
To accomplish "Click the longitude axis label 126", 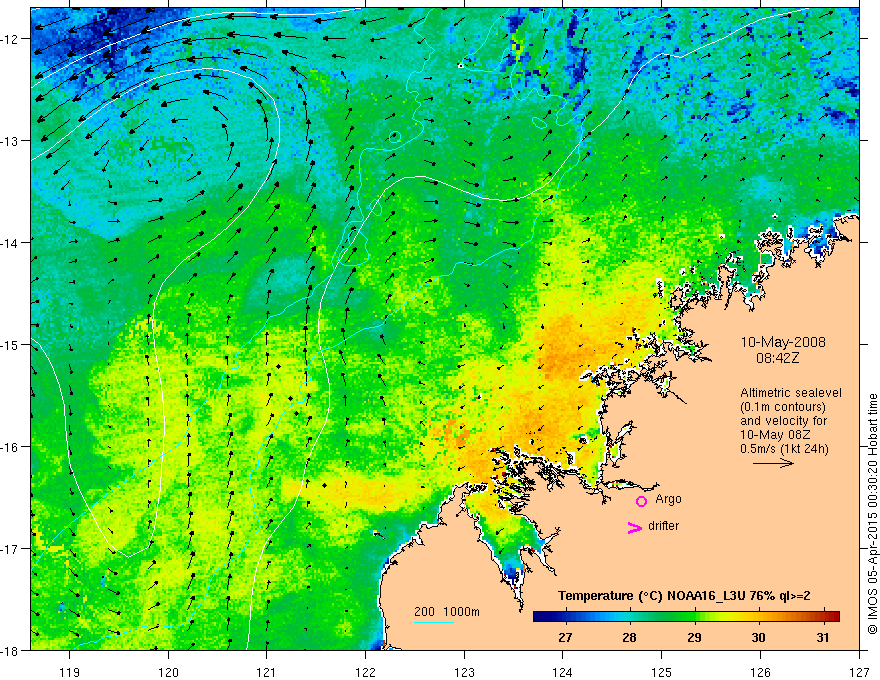I will pos(760,672).
